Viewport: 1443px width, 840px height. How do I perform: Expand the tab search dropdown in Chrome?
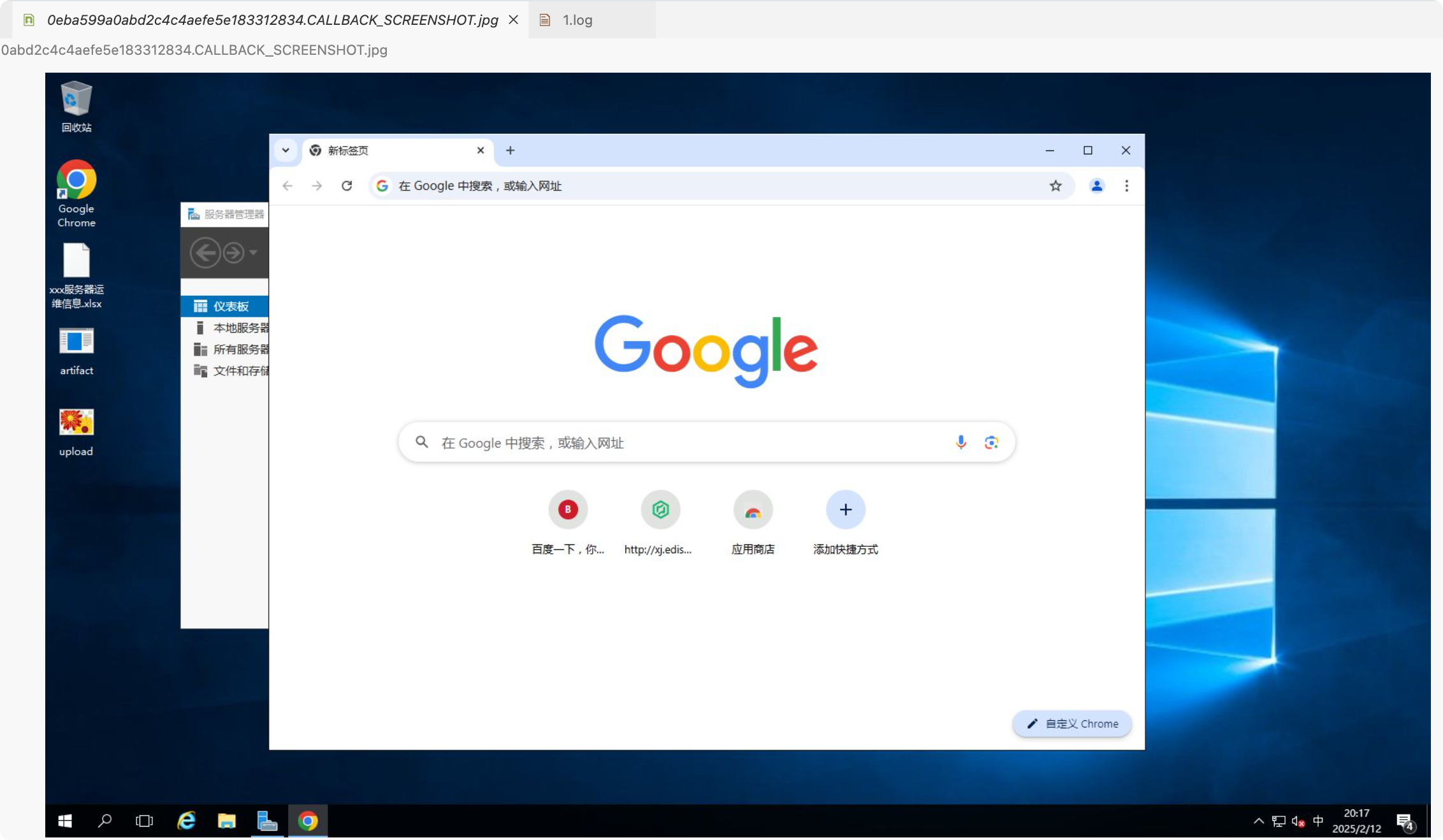pyautogui.click(x=286, y=150)
